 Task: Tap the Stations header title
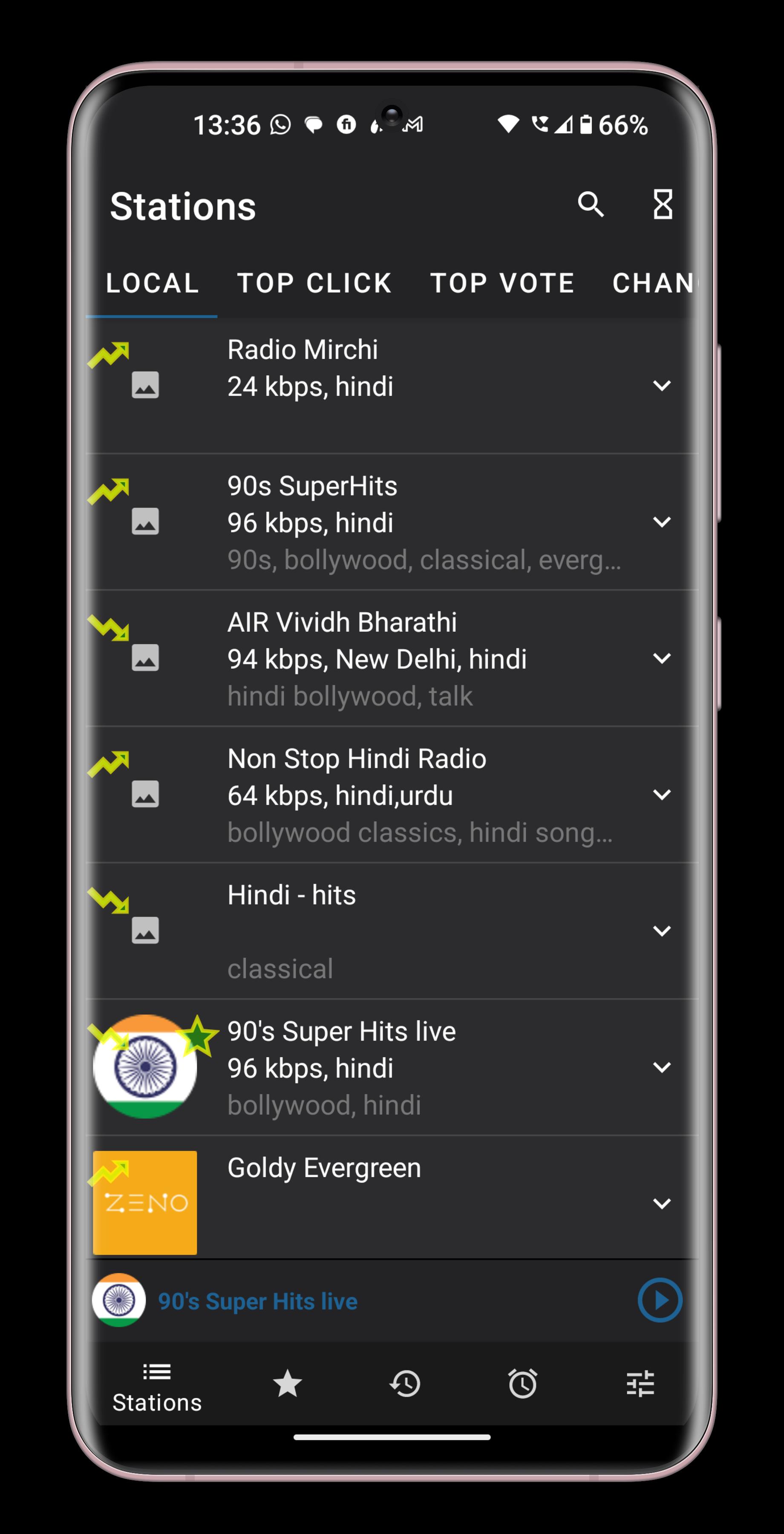(x=183, y=206)
